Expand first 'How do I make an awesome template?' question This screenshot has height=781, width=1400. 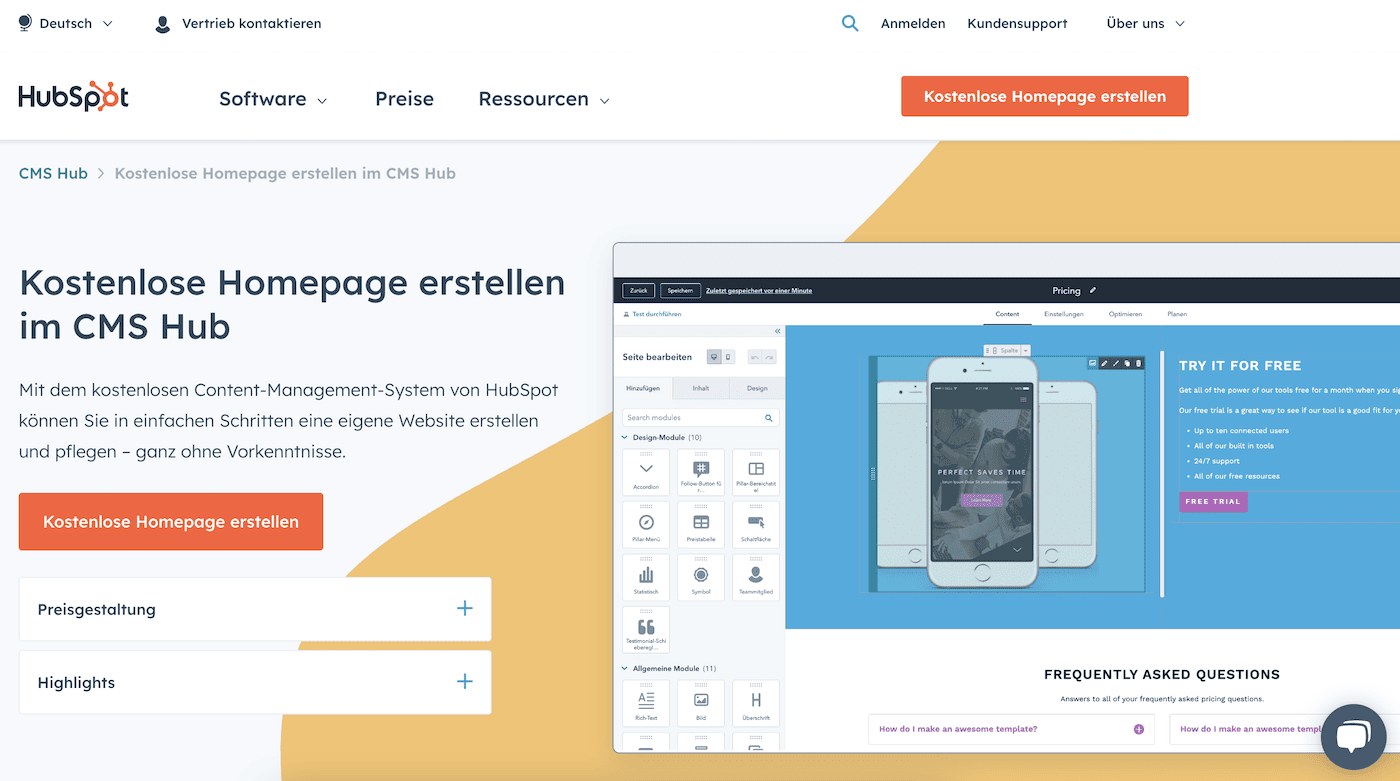pos(1011,729)
